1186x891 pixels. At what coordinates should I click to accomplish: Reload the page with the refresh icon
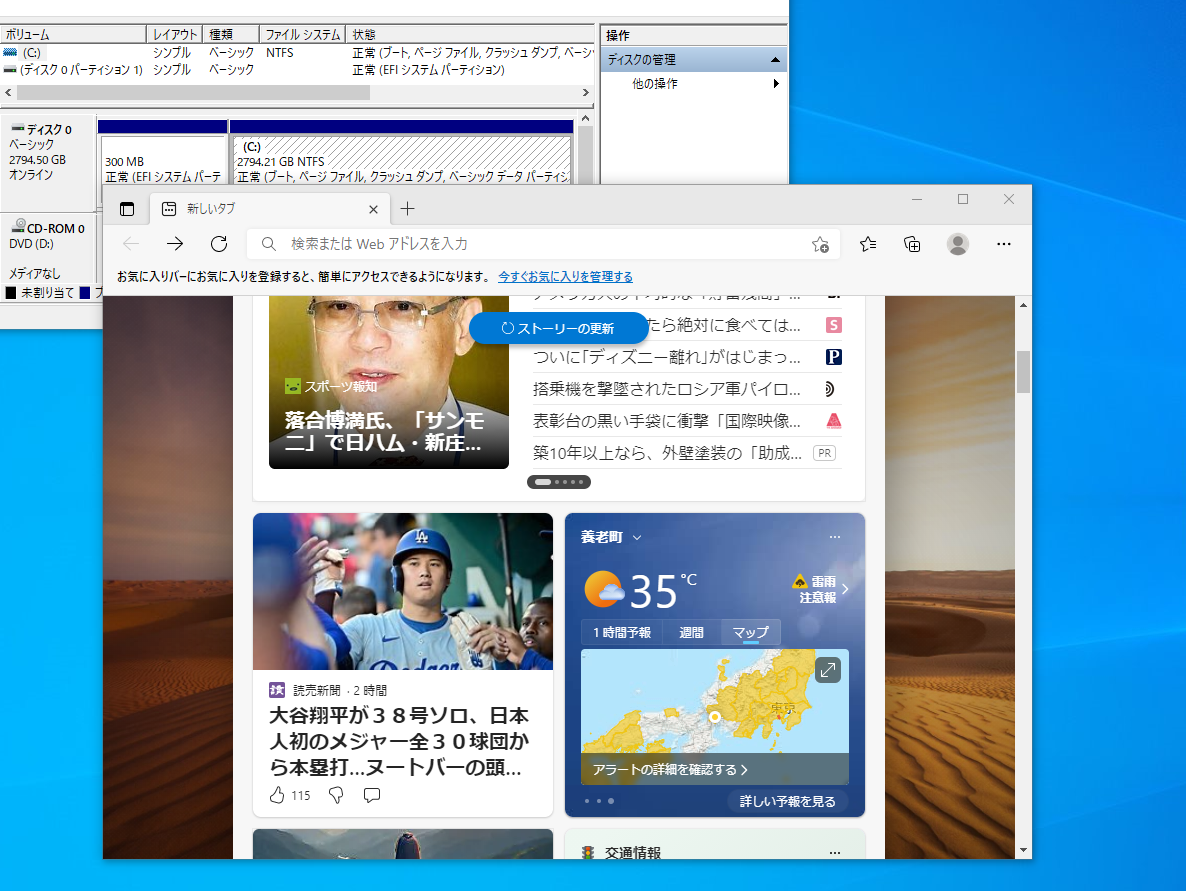pyautogui.click(x=219, y=244)
